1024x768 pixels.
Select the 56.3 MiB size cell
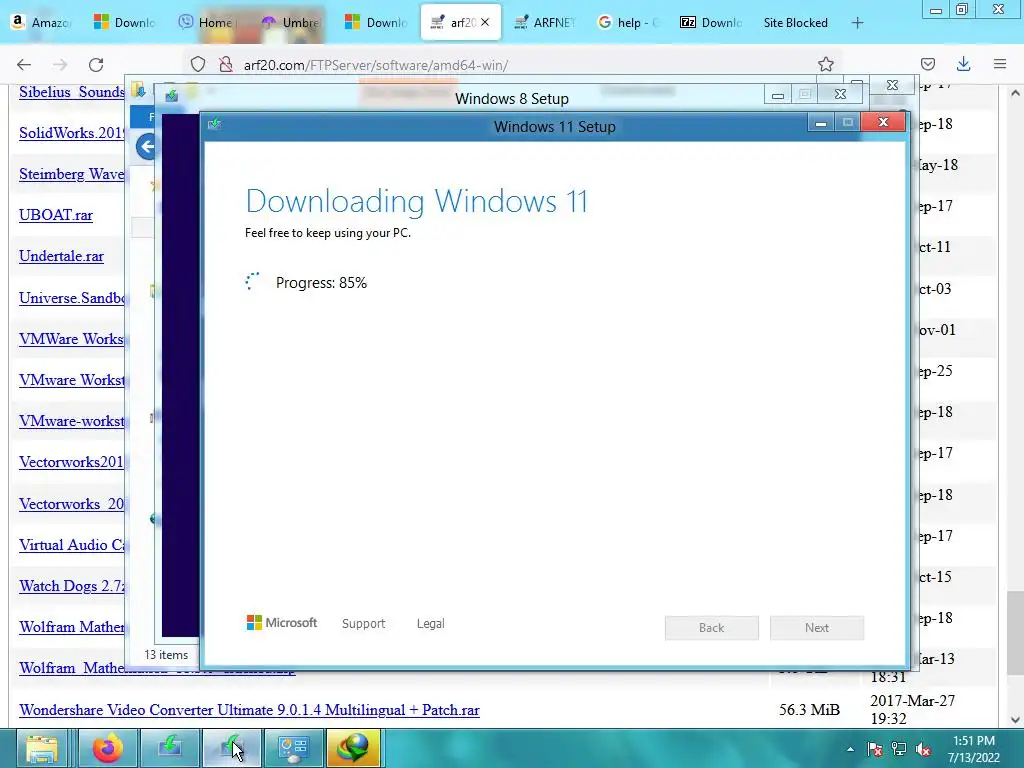tap(809, 709)
